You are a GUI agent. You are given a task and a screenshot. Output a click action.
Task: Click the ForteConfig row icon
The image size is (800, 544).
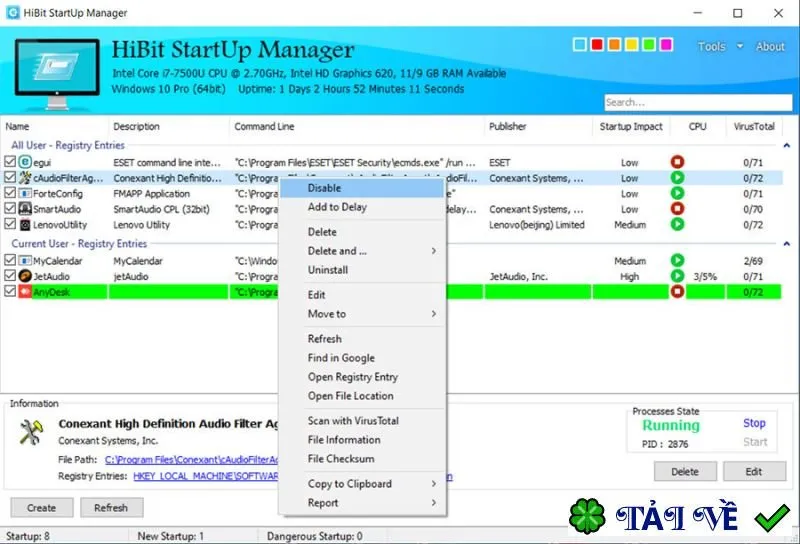click(25, 193)
